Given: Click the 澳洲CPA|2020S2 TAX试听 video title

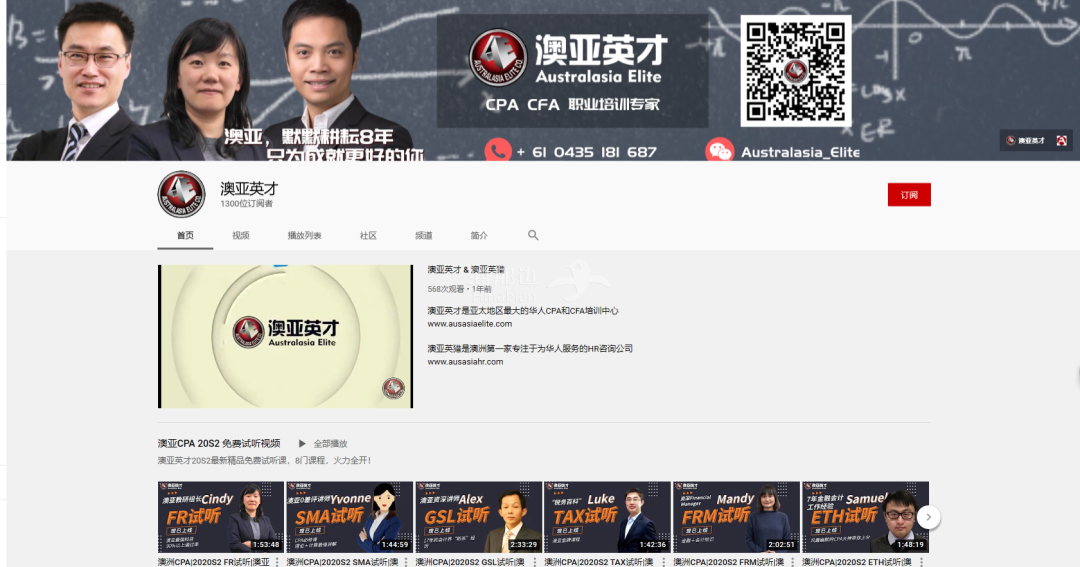Looking at the screenshot, I should [x=600, y=562].
